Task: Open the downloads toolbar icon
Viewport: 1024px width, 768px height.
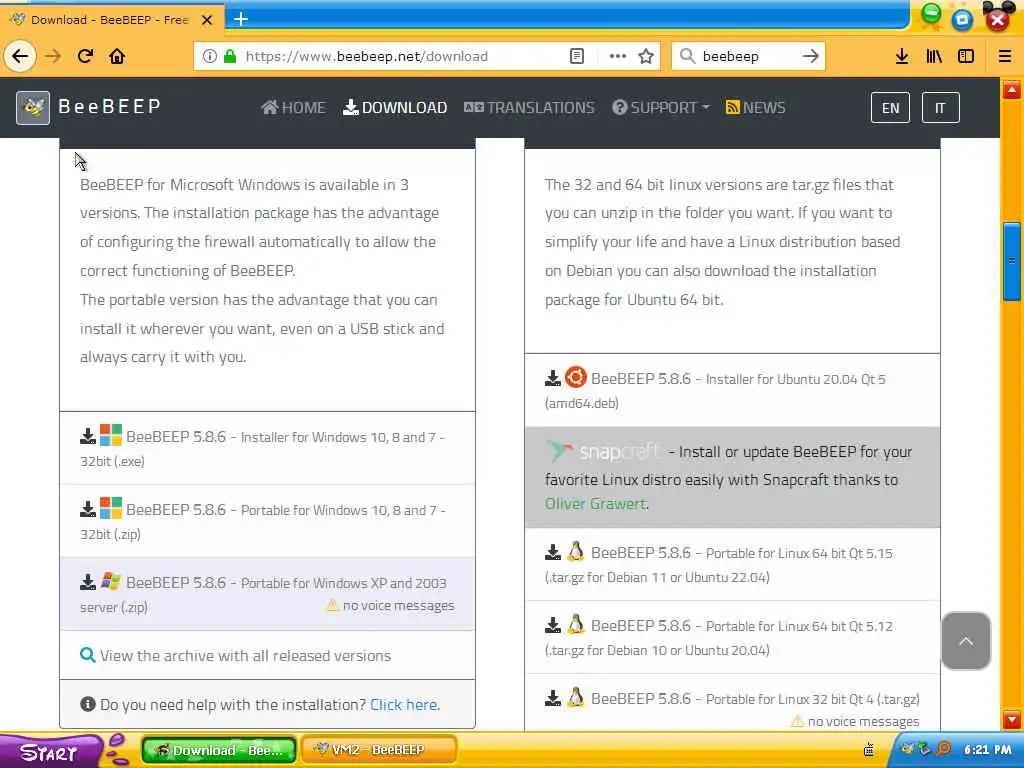Action: click(x=902, y=56)
